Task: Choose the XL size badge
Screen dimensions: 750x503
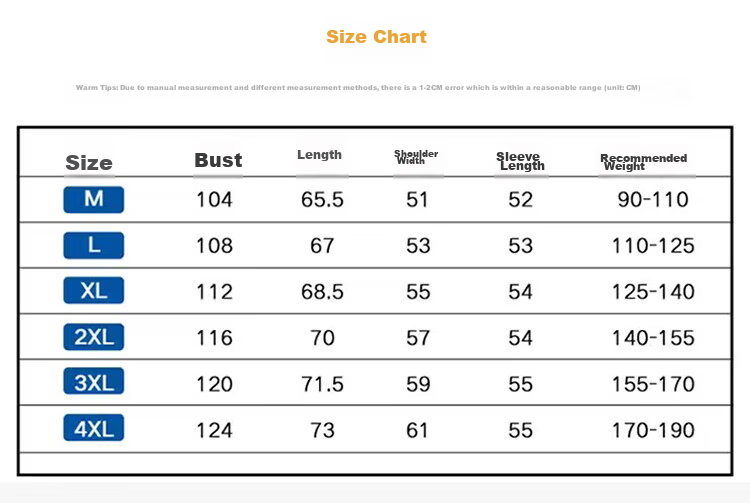Action: pos(94,290)
